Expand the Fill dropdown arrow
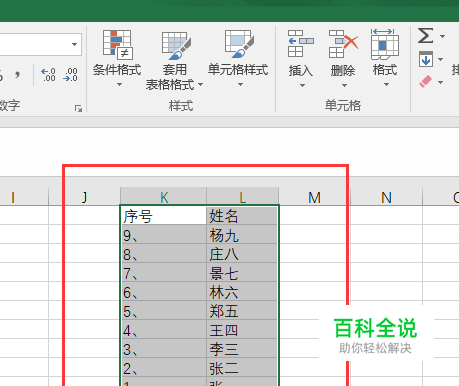 [x=440, y=59]
